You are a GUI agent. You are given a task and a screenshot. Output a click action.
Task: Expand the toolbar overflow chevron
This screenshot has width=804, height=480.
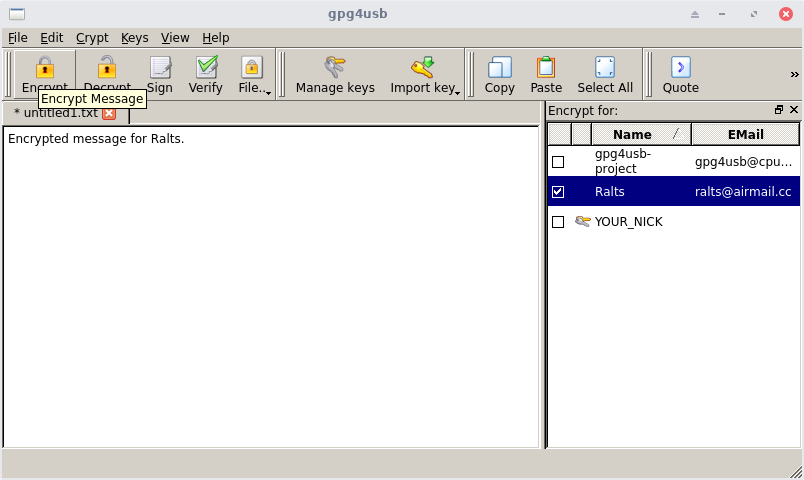coord(794,74)
